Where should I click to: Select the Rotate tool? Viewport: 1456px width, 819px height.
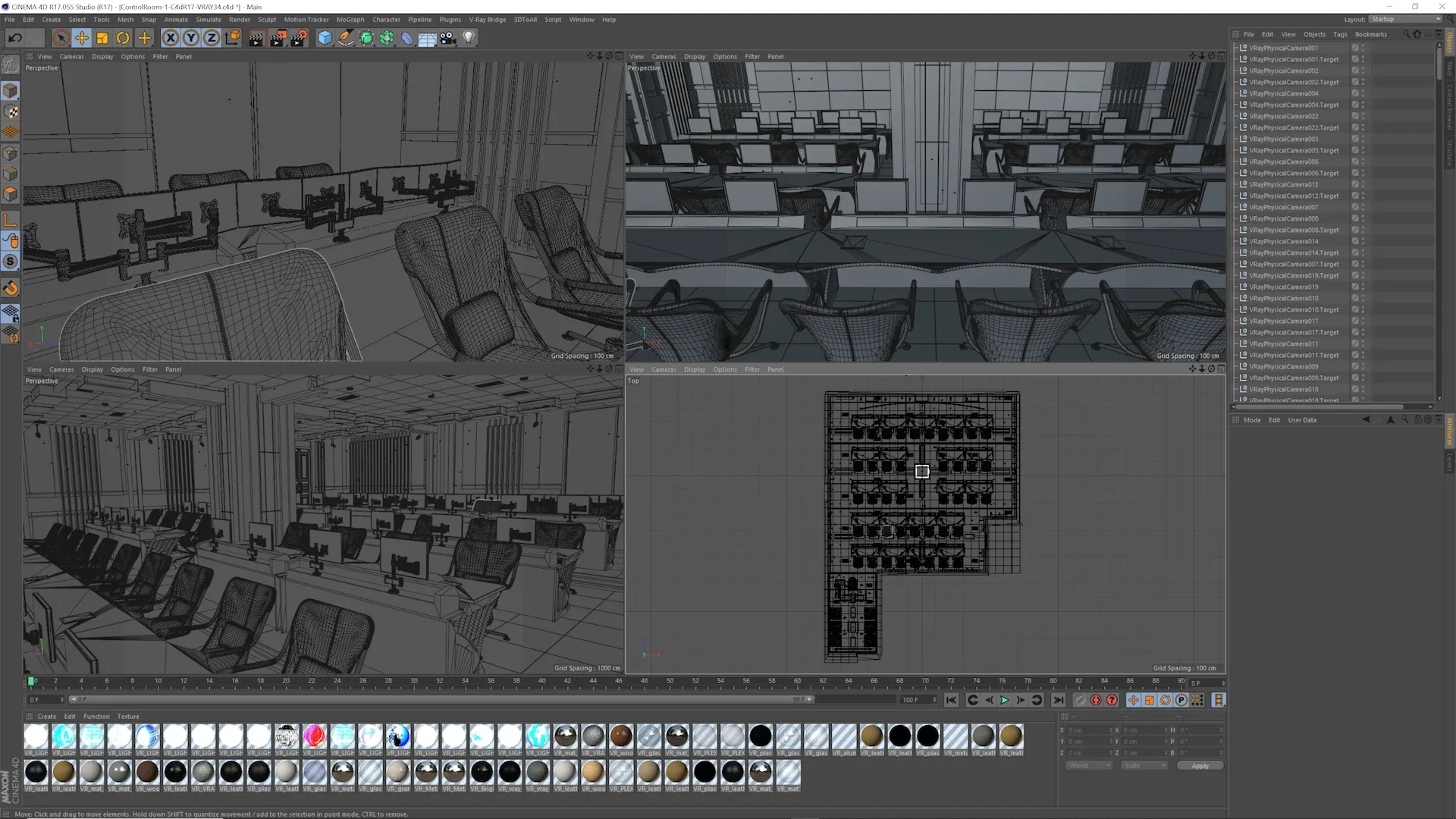(x=122, y=38)
